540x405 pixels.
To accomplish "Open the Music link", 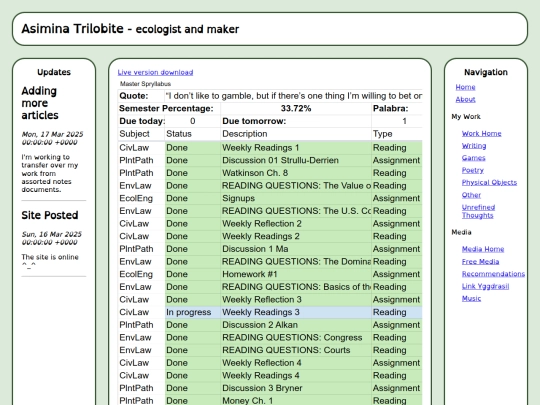I will tap(471, 298).
